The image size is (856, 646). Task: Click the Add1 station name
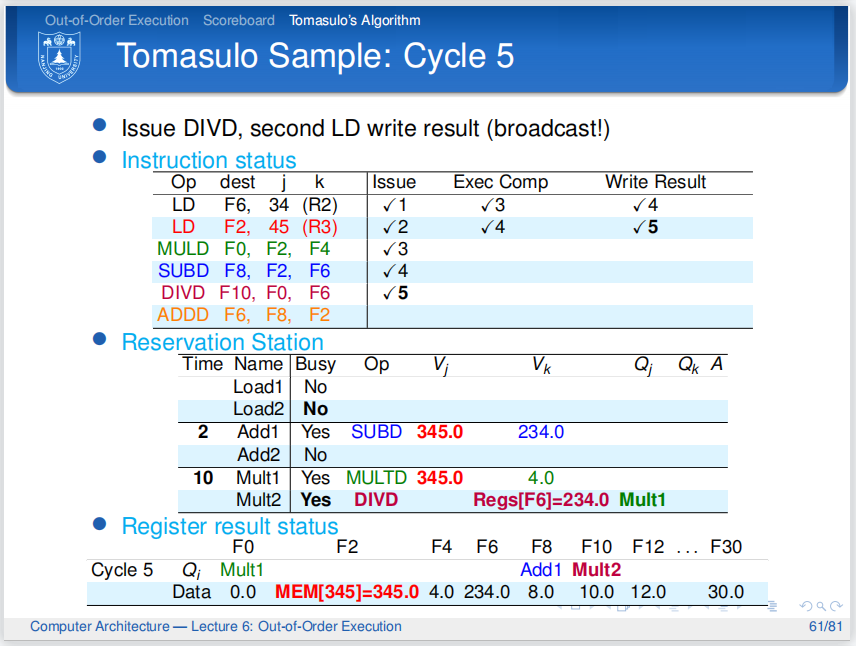(258, 432)
